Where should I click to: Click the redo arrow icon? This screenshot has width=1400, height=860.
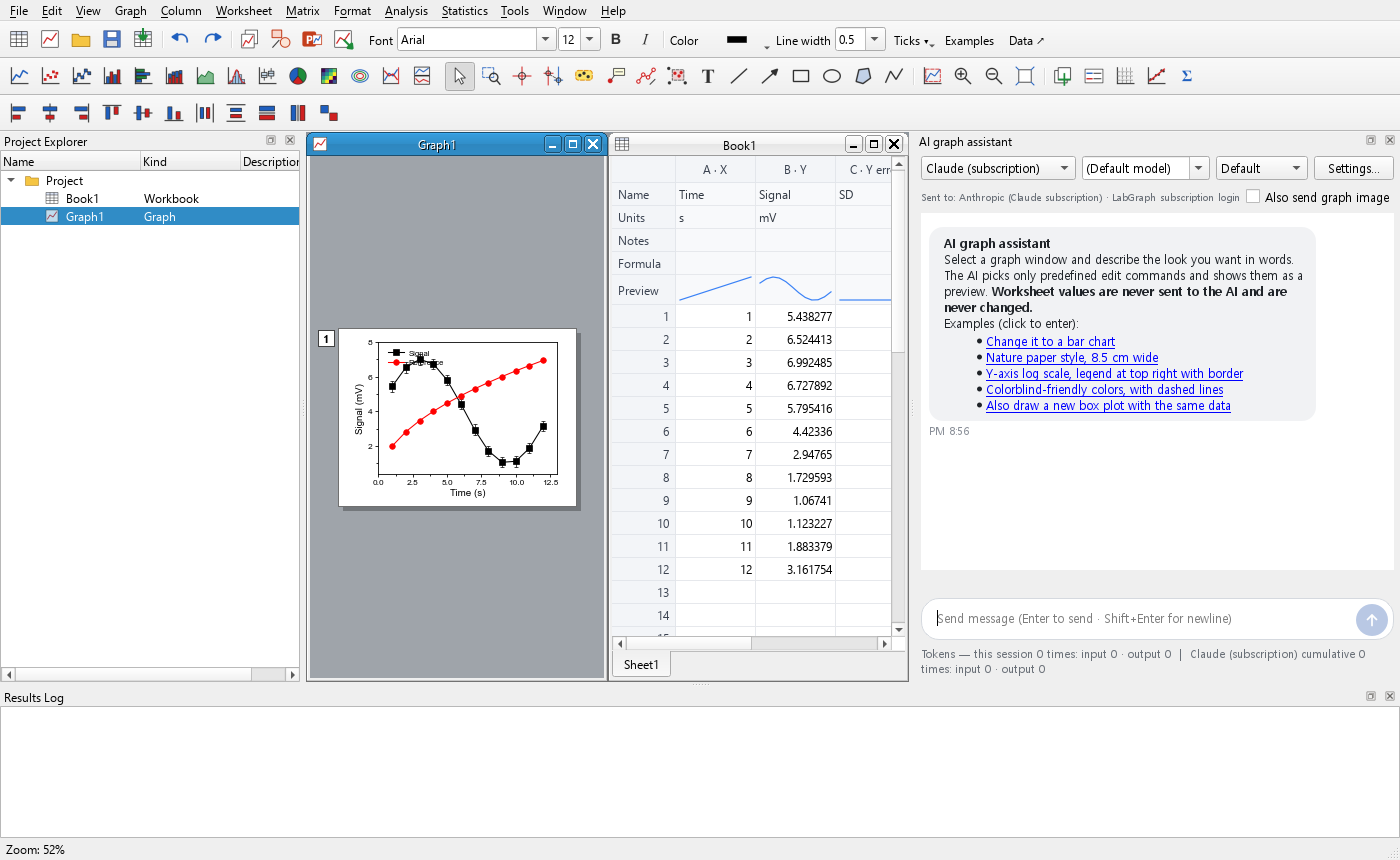tap(212, 40)
